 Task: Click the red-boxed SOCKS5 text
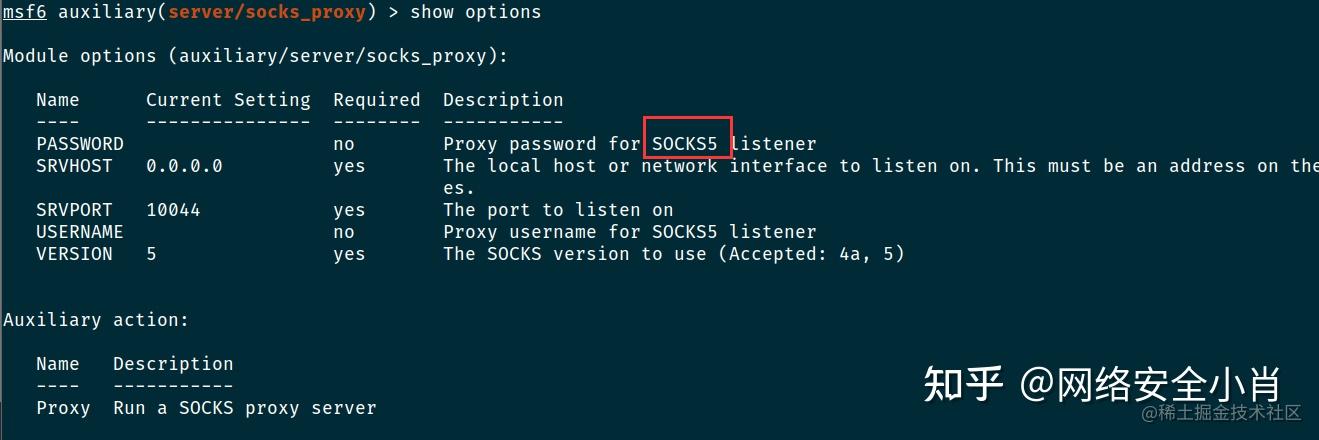pyautogui.click(x=685, y=144)
